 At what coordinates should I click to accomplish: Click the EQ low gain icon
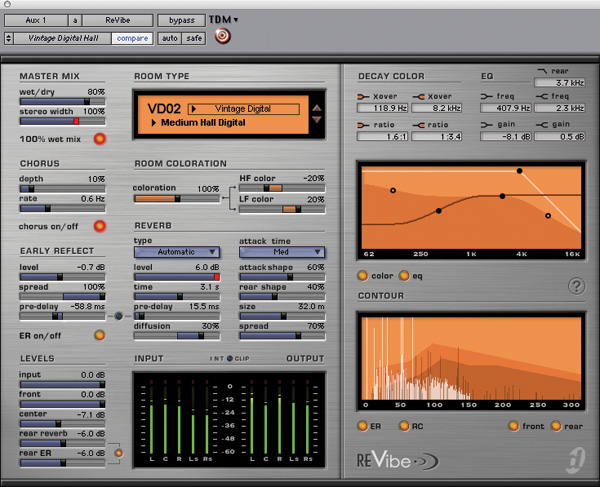coord(486,125)
